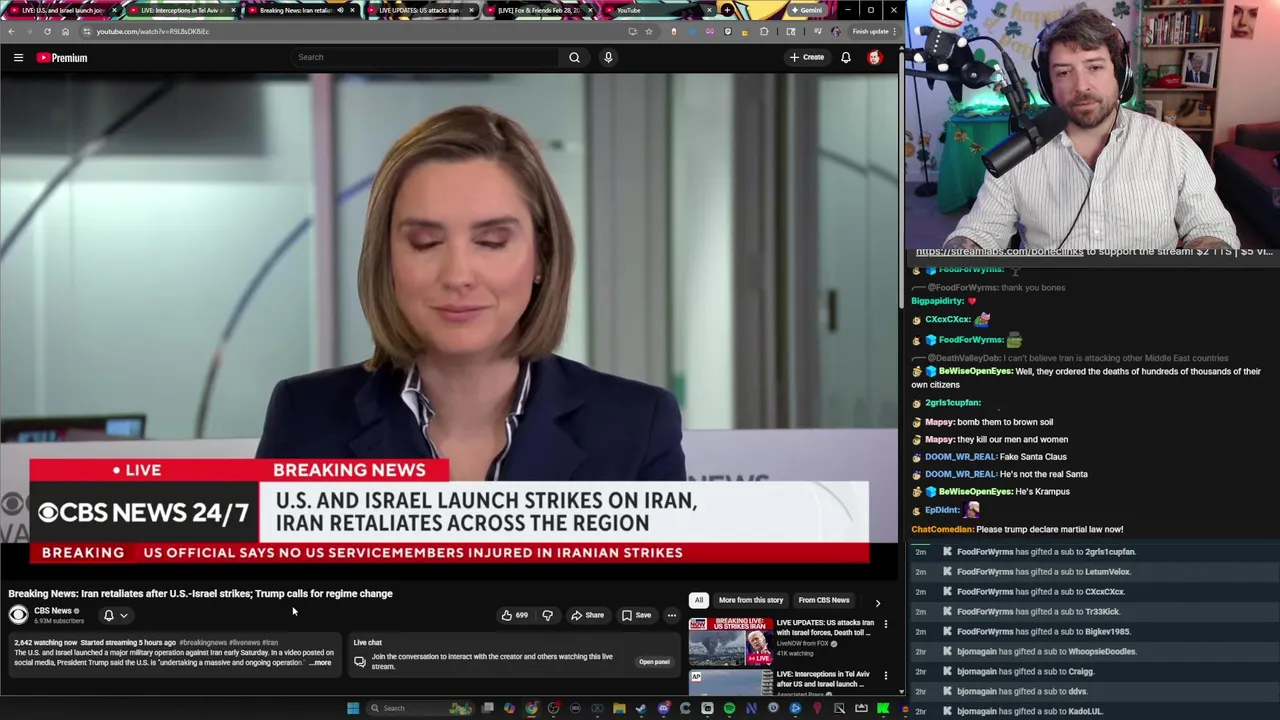Open the YouTube guide hamburger menu

[18, 58]
